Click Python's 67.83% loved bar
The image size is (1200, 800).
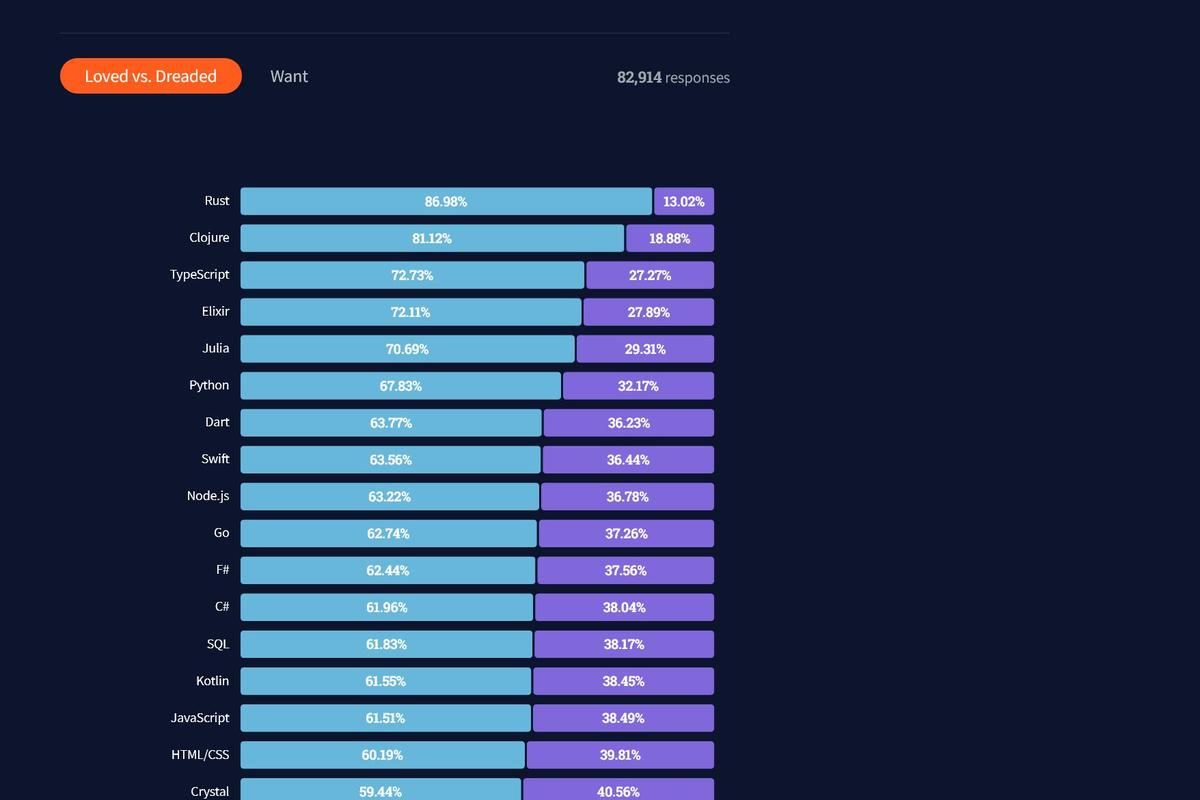401,386
